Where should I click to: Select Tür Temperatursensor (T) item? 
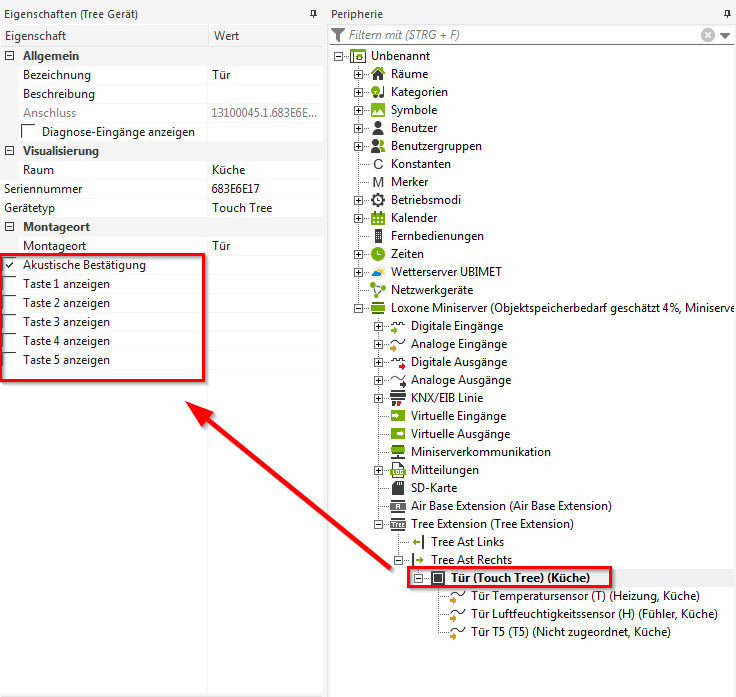tap(585, 596)
